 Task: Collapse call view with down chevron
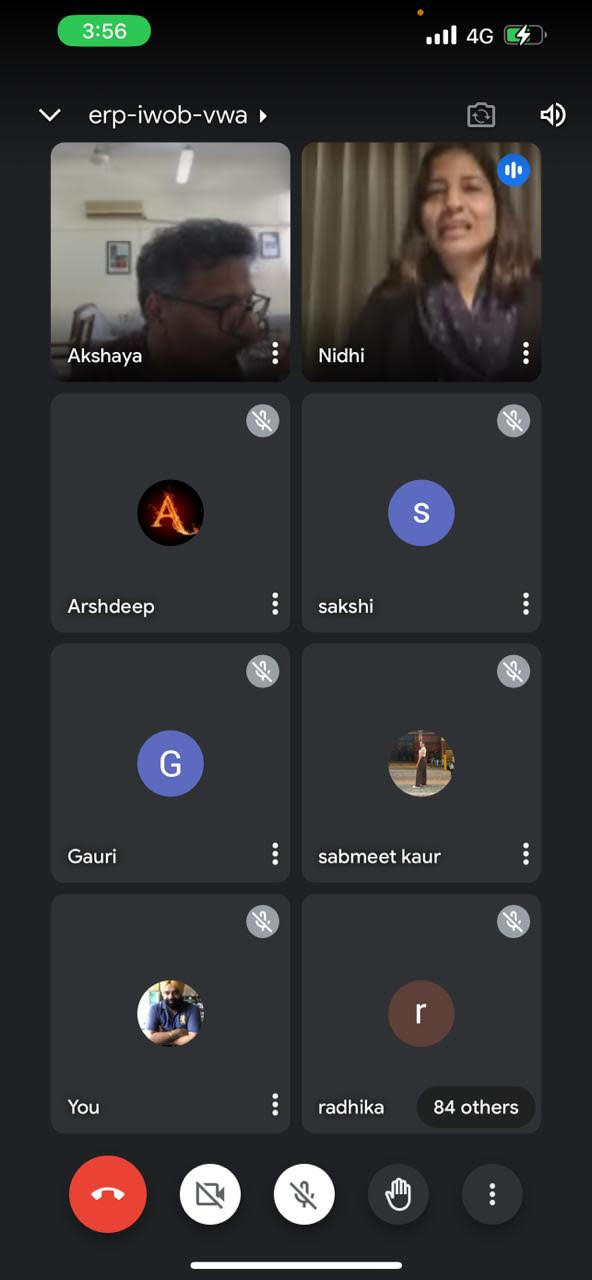tap(50, 115)
